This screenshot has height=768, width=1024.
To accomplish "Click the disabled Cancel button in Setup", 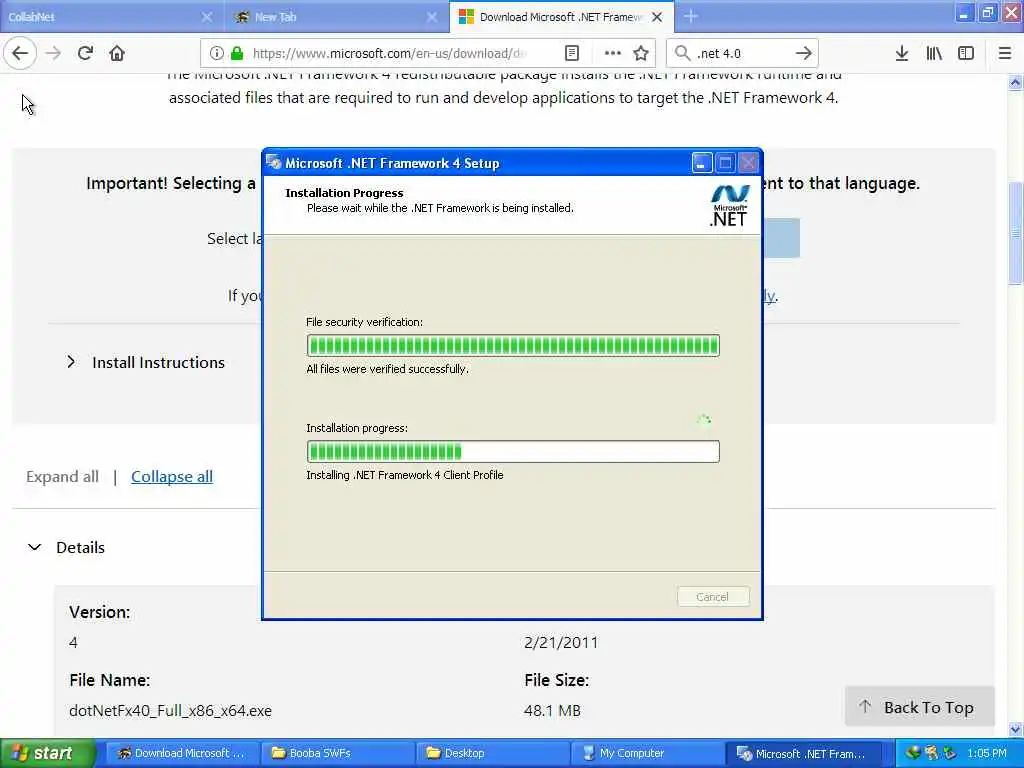I will click(712, 596).
